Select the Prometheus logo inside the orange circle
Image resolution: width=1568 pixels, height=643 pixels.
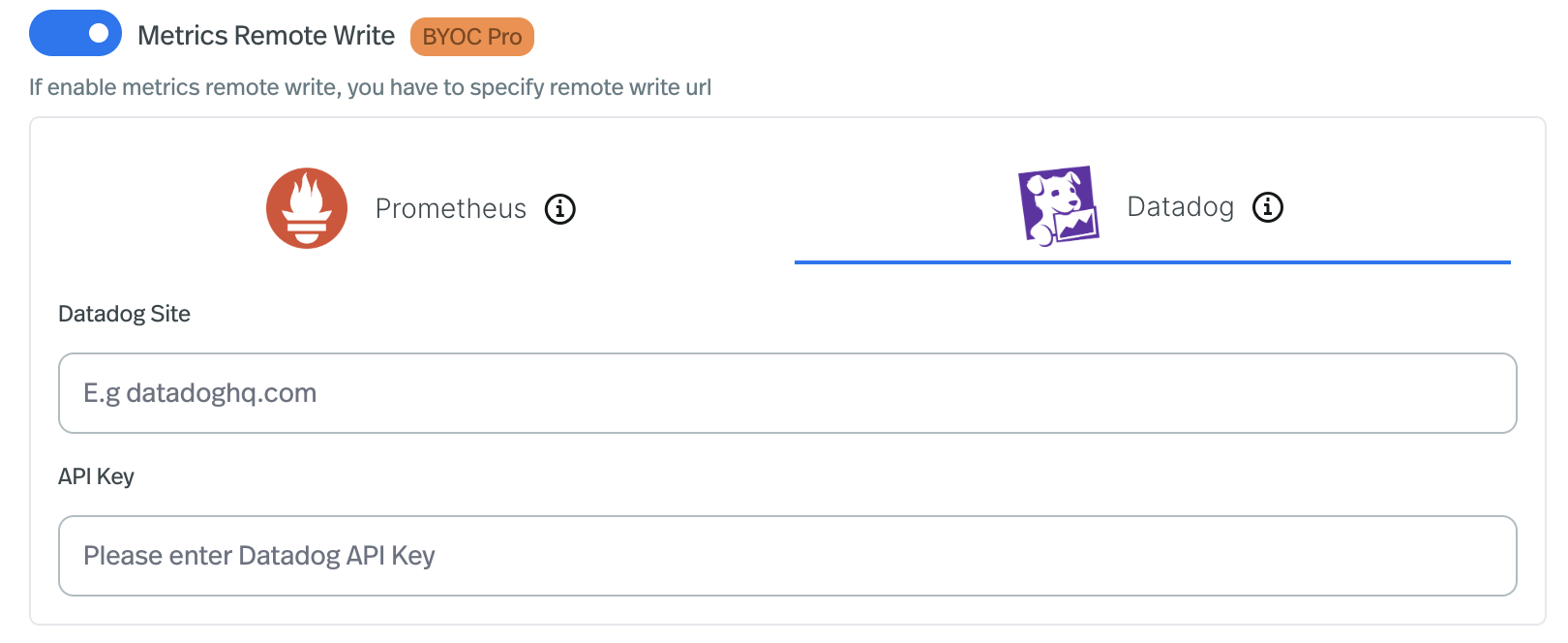(307, 207)
